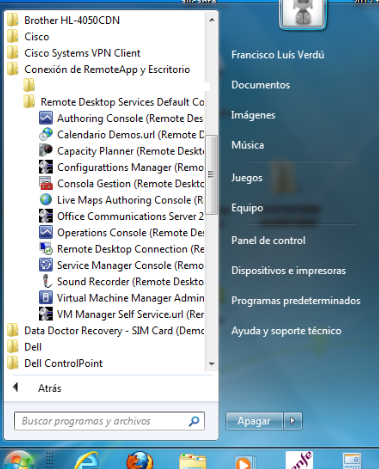The width and height of the screenshot is (379, 469).
Task: Open Francisco Luis Verdú personal folder
Action: [x=278, y=55]
